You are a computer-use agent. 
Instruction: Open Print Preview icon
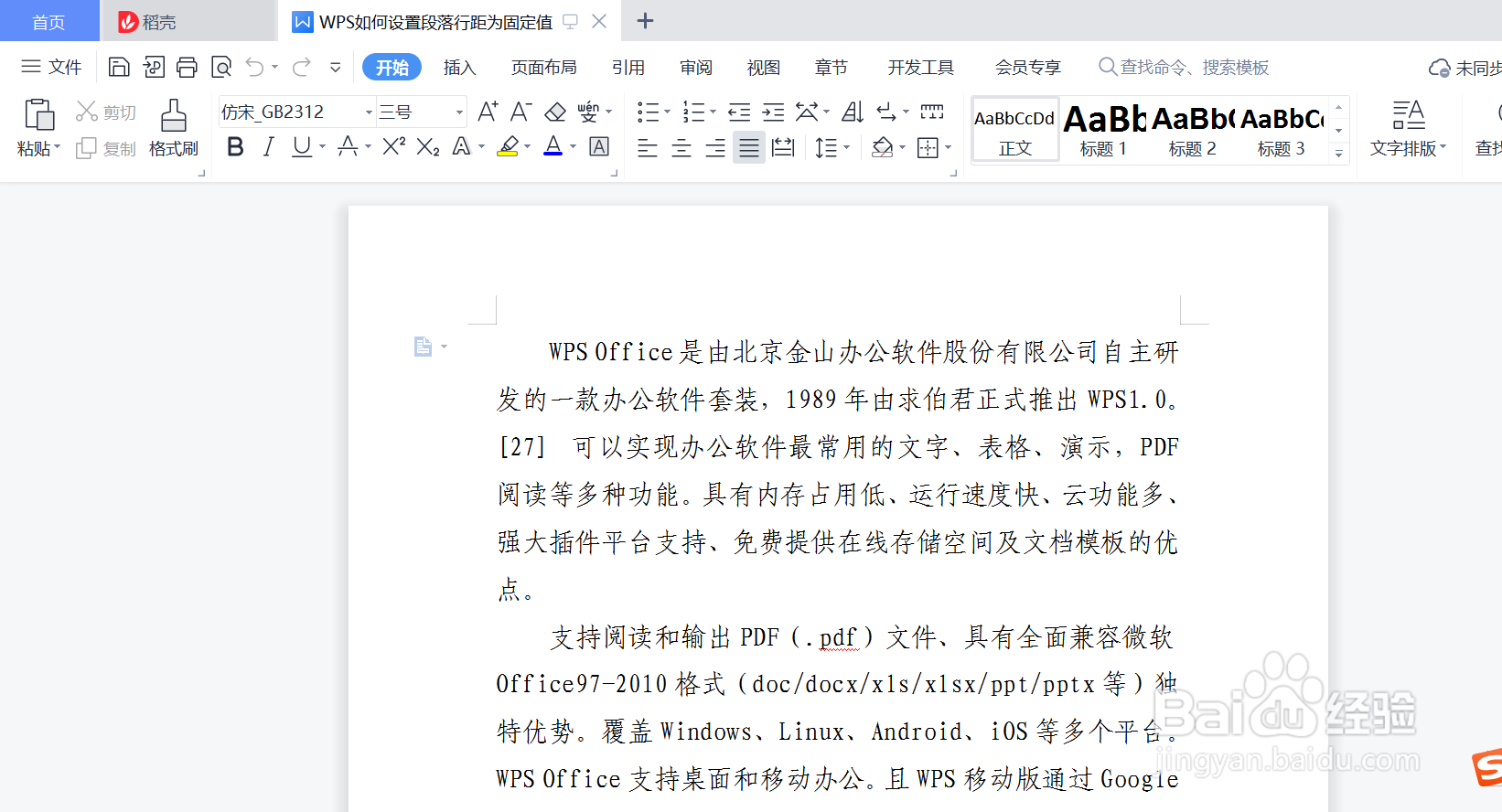pyautogui.click(x=221, y=67)
